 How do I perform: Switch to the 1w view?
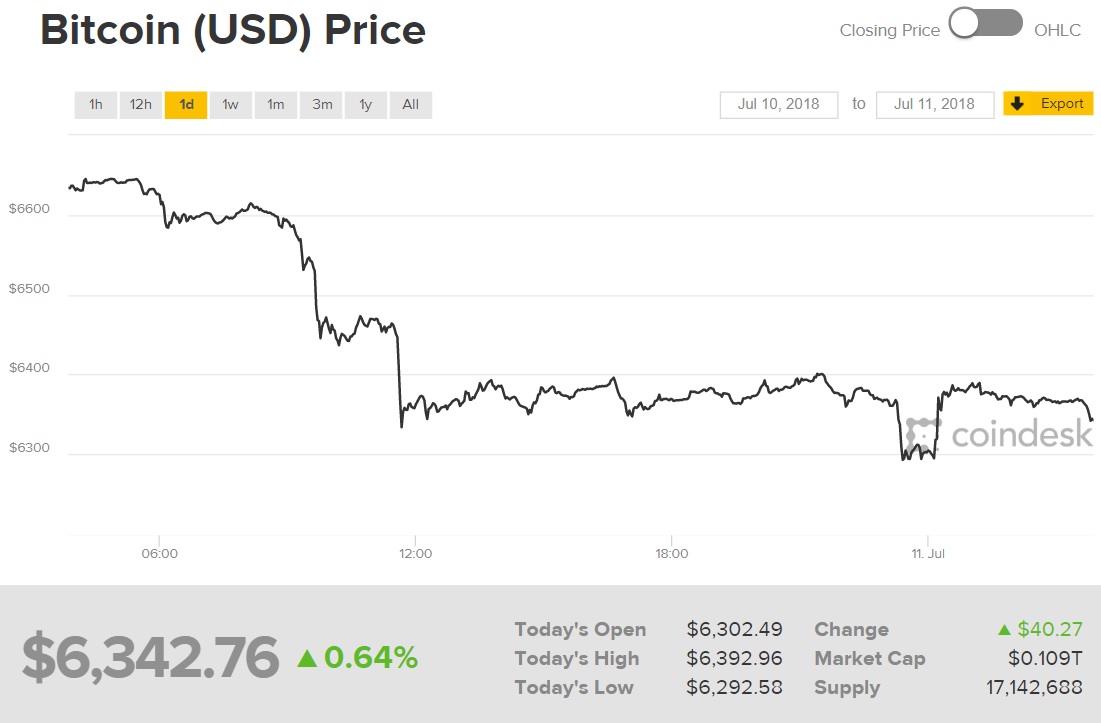click(x=230, y=104)
